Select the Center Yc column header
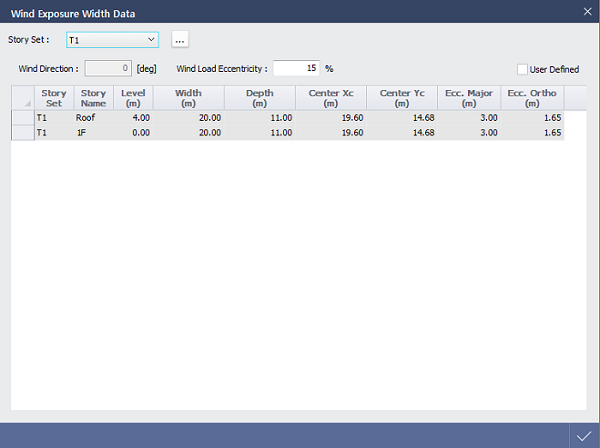Image resolution: width=600 pixels, height=448 pixels. 402,98
